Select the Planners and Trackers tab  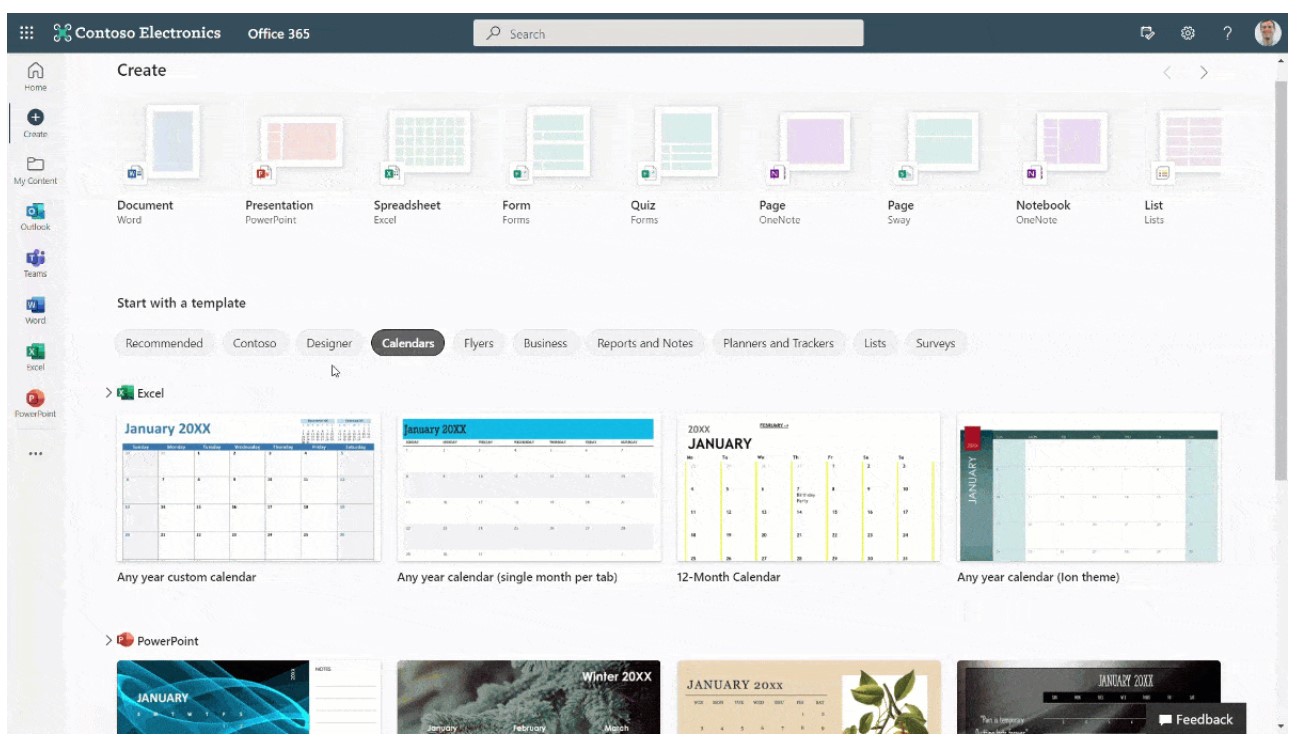(x=778, y=343)
